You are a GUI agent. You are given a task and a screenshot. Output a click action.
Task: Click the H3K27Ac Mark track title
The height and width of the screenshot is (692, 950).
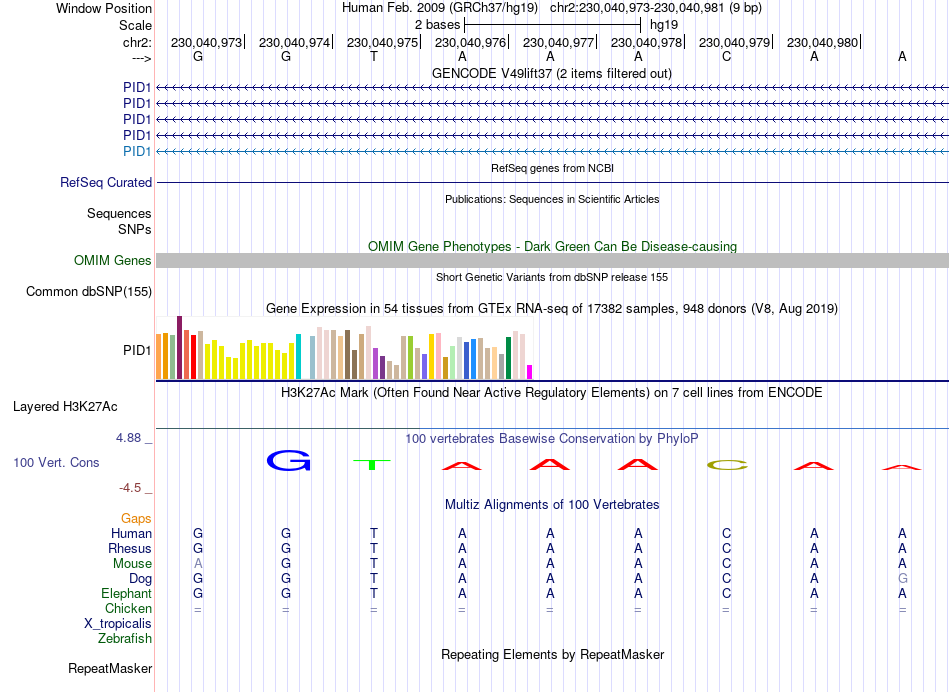(552, 392)
